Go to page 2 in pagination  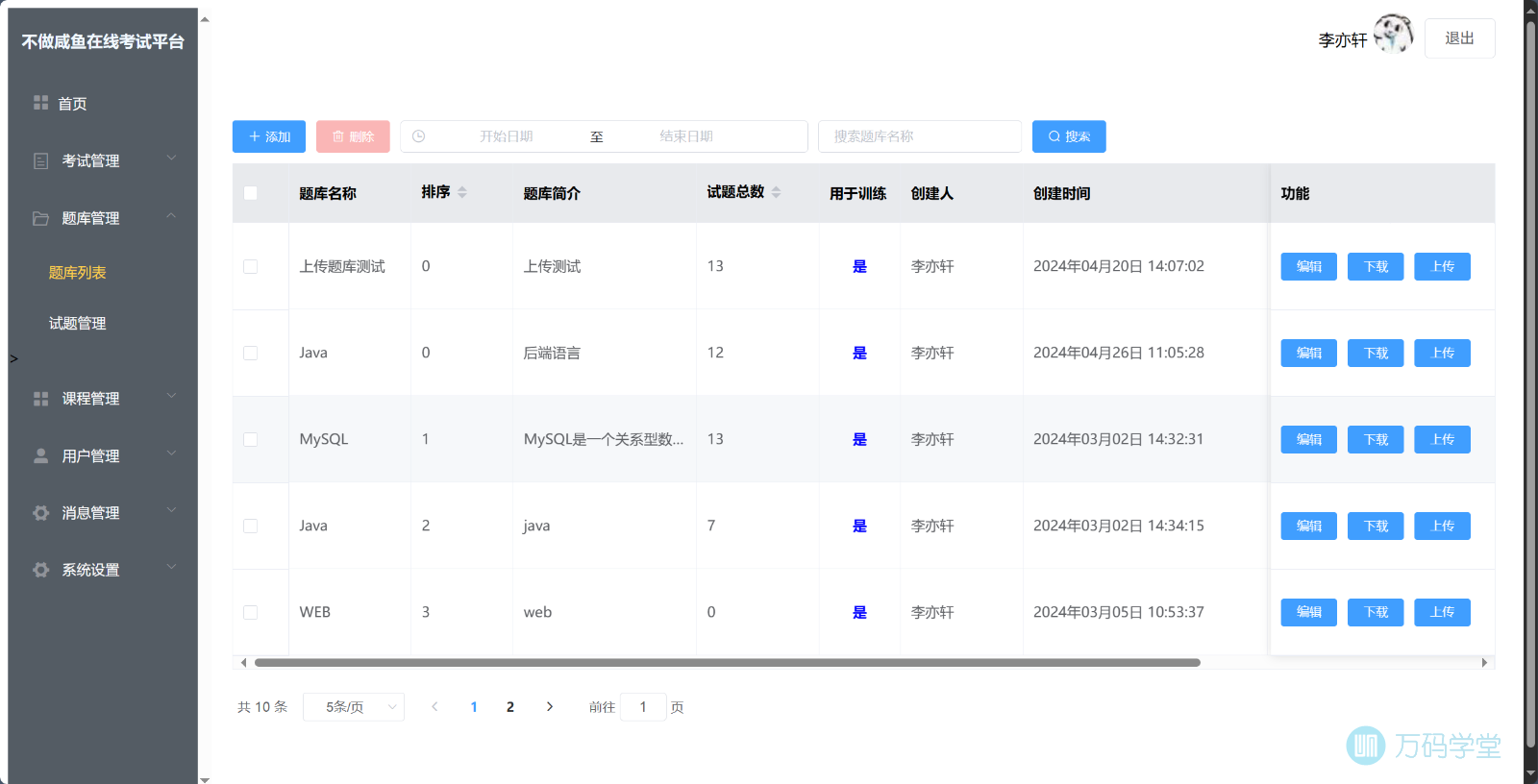tap(510, 707)
